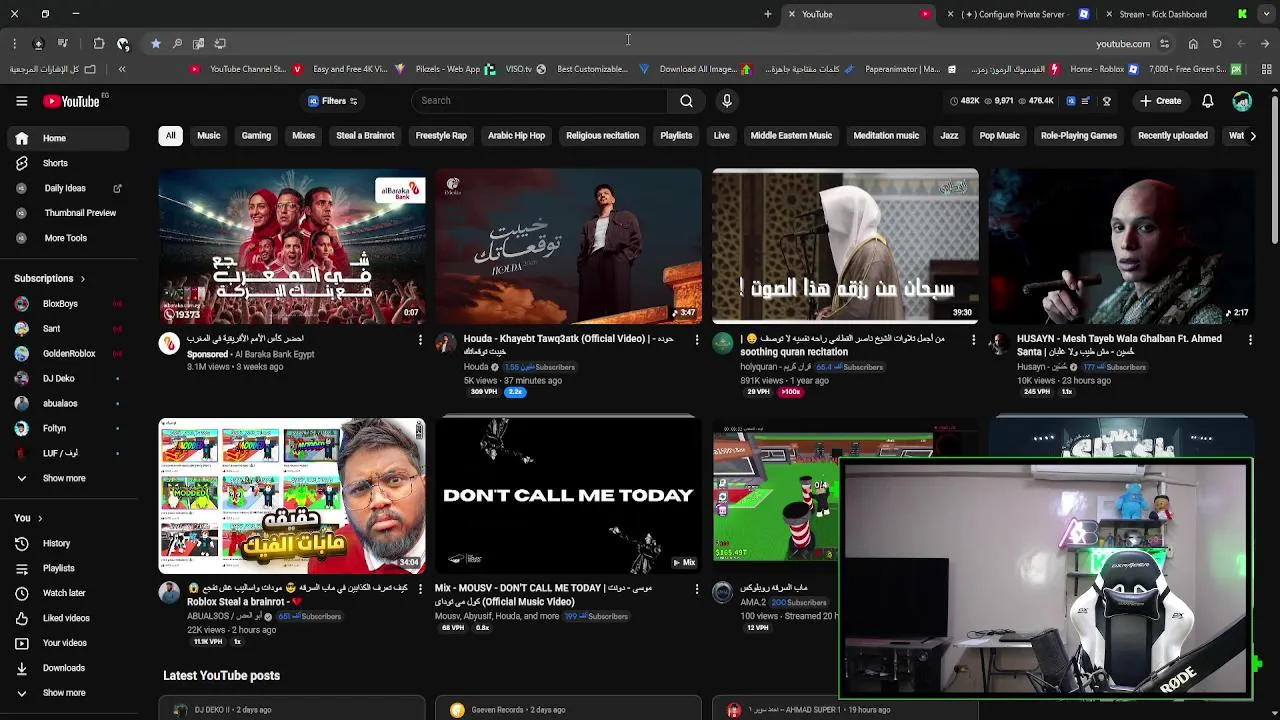Expand Show more under Subscriptions
The height and width of the screenshot is (720, 1280).
[x=64, y=478]
